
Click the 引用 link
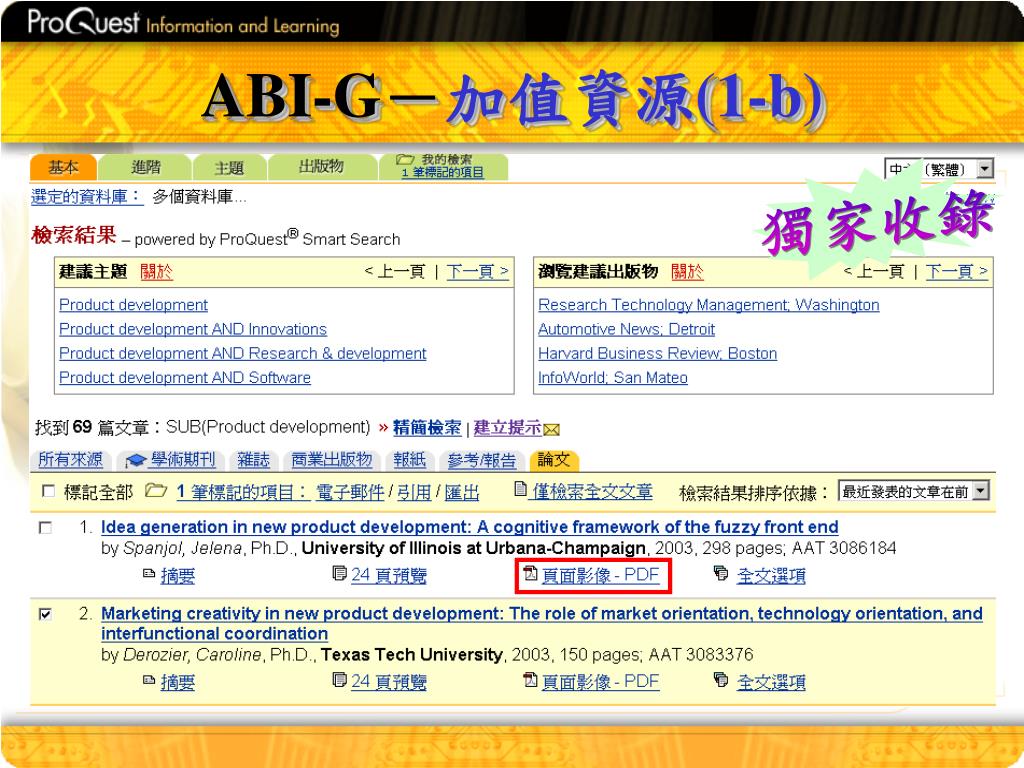click(x=415, y=492)
